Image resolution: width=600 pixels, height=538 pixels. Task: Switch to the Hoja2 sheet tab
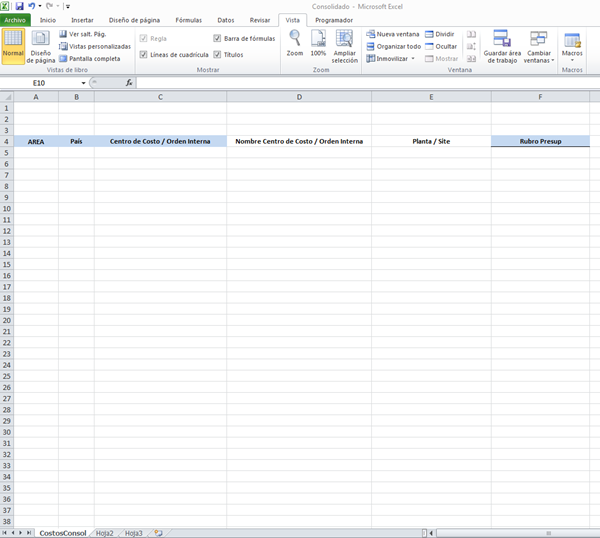(x=104, y=533)
